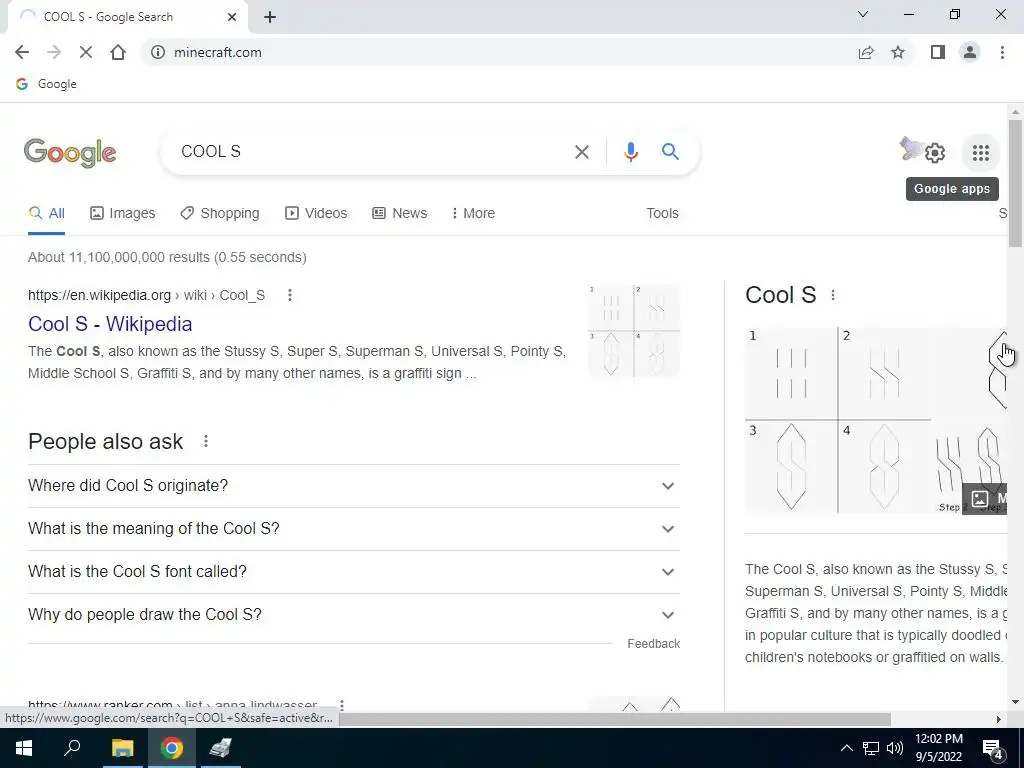Open the Cool S - Wikipedia link
Image resolution: width=1024 pixels, height=768 pixels.
point(110,324)
